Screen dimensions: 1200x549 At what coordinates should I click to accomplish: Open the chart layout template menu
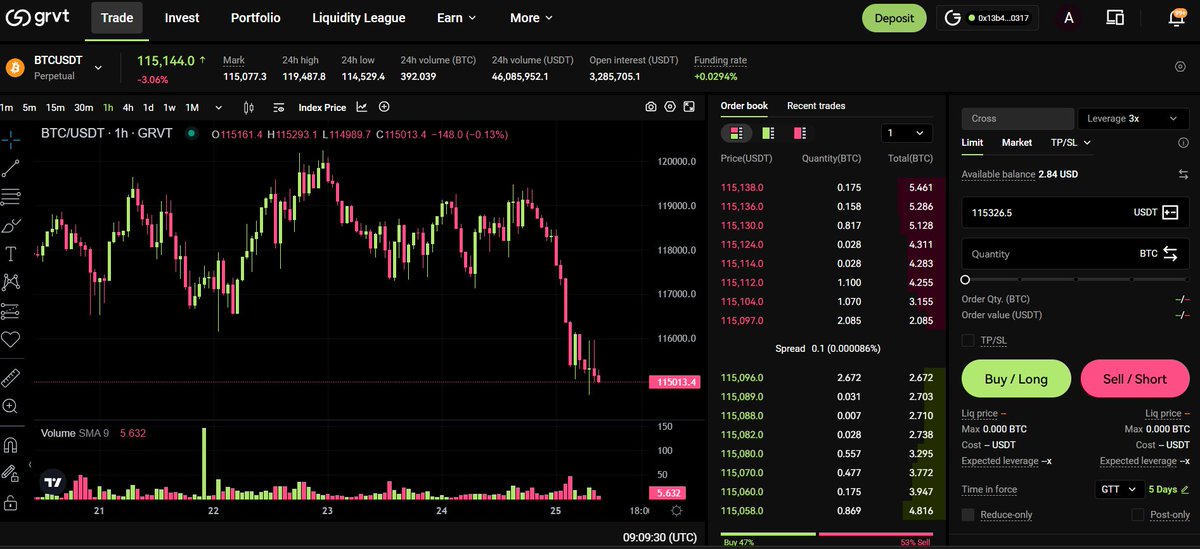278,107
